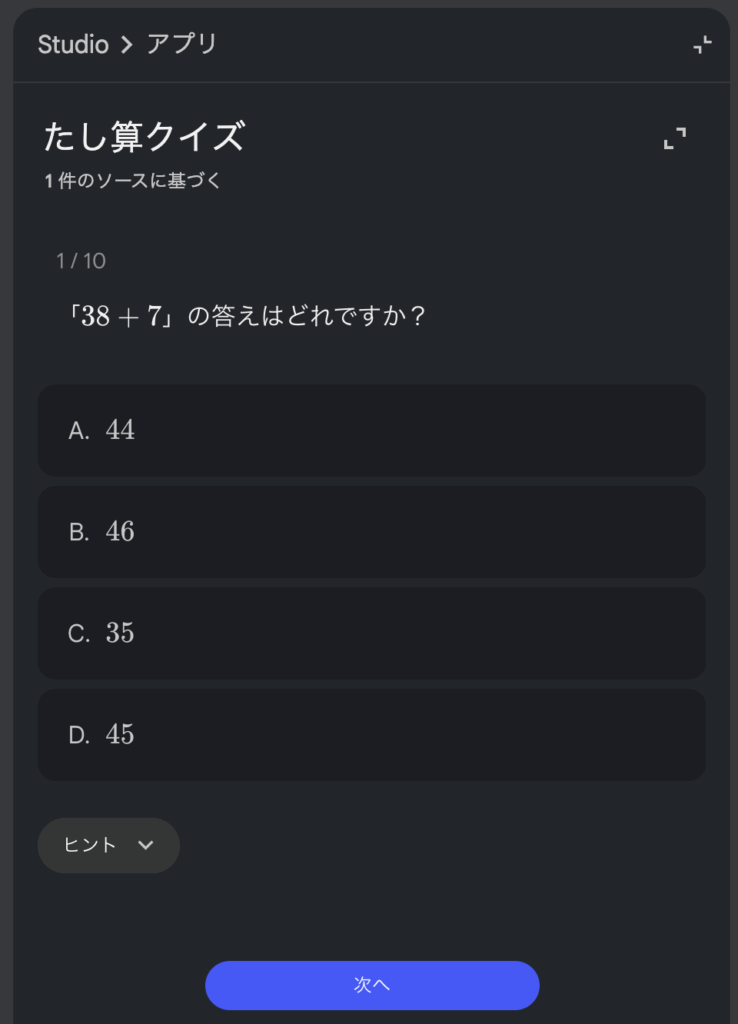Click the breadcrumb arrow after Studio
738x1024 pixels.
[x=127, y=45]
